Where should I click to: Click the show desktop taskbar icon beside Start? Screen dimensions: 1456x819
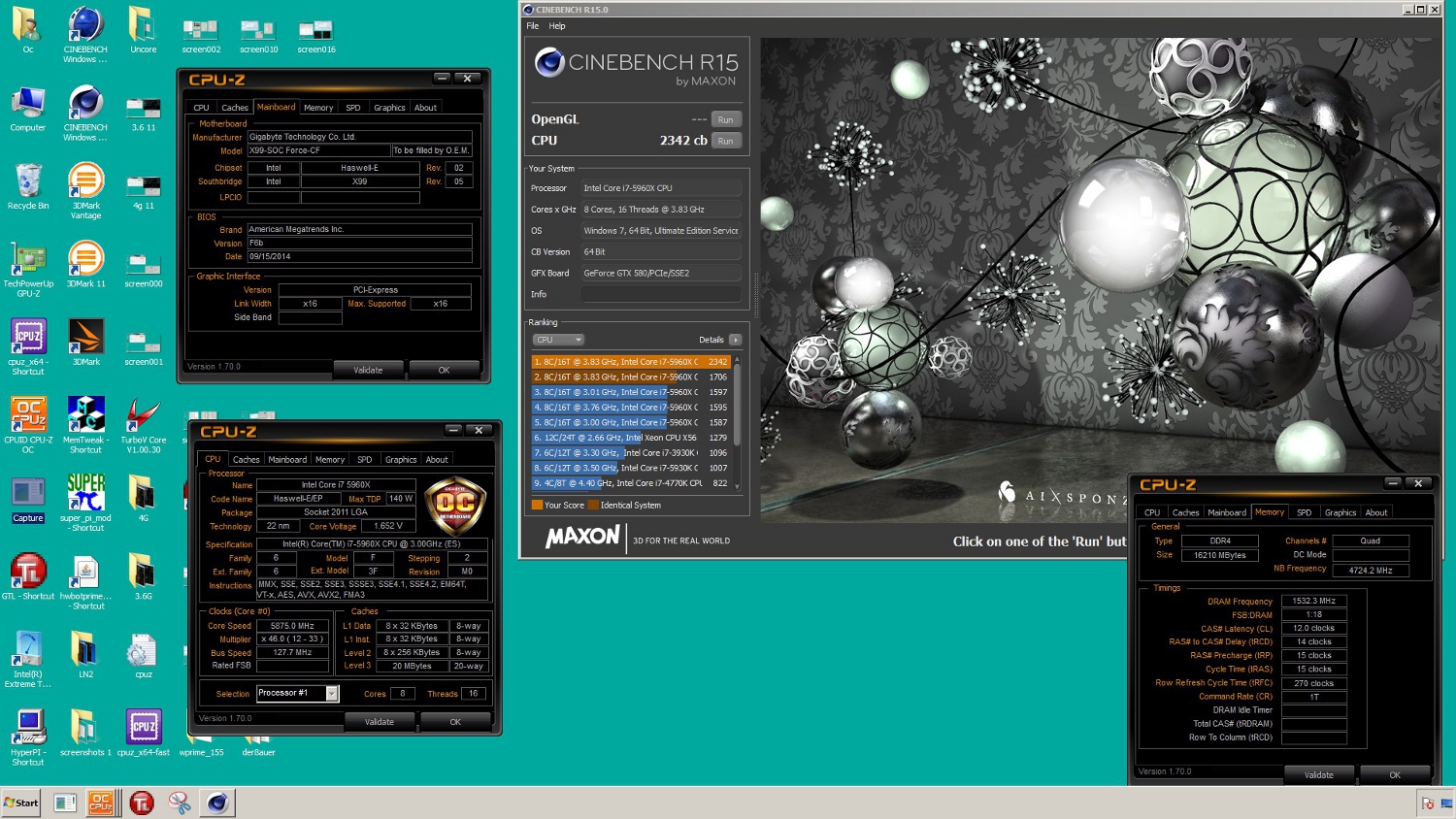65,803
